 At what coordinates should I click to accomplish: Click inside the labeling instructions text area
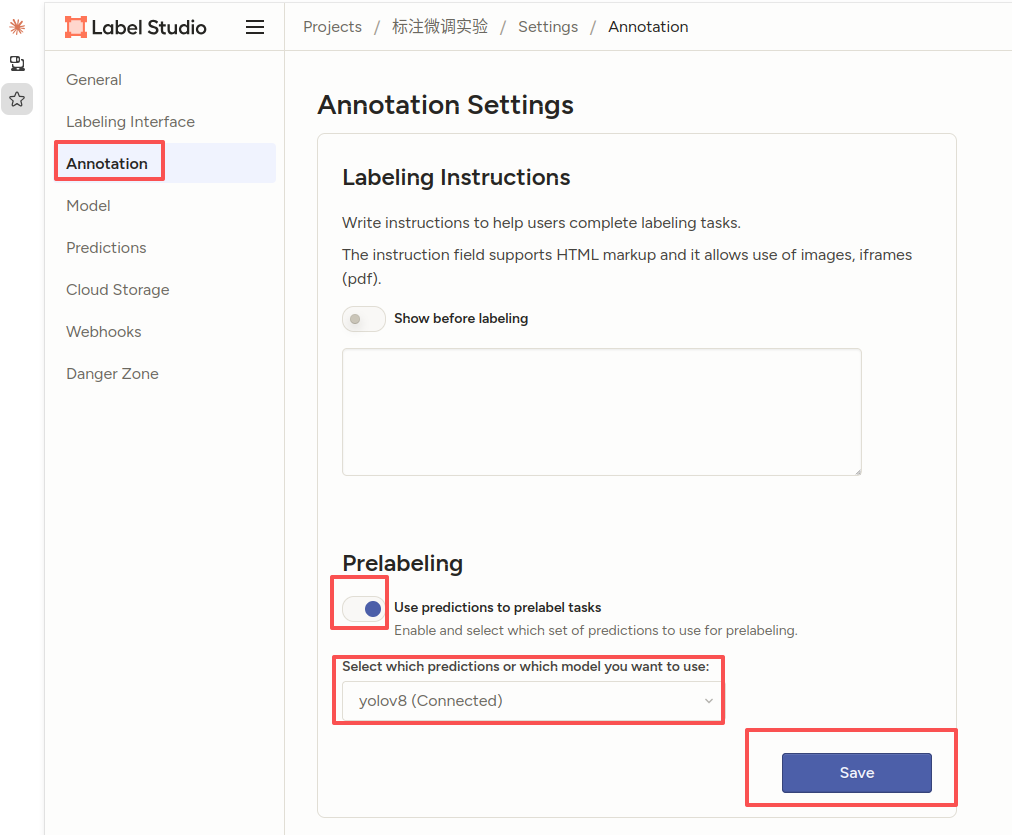tap(602, 412)
